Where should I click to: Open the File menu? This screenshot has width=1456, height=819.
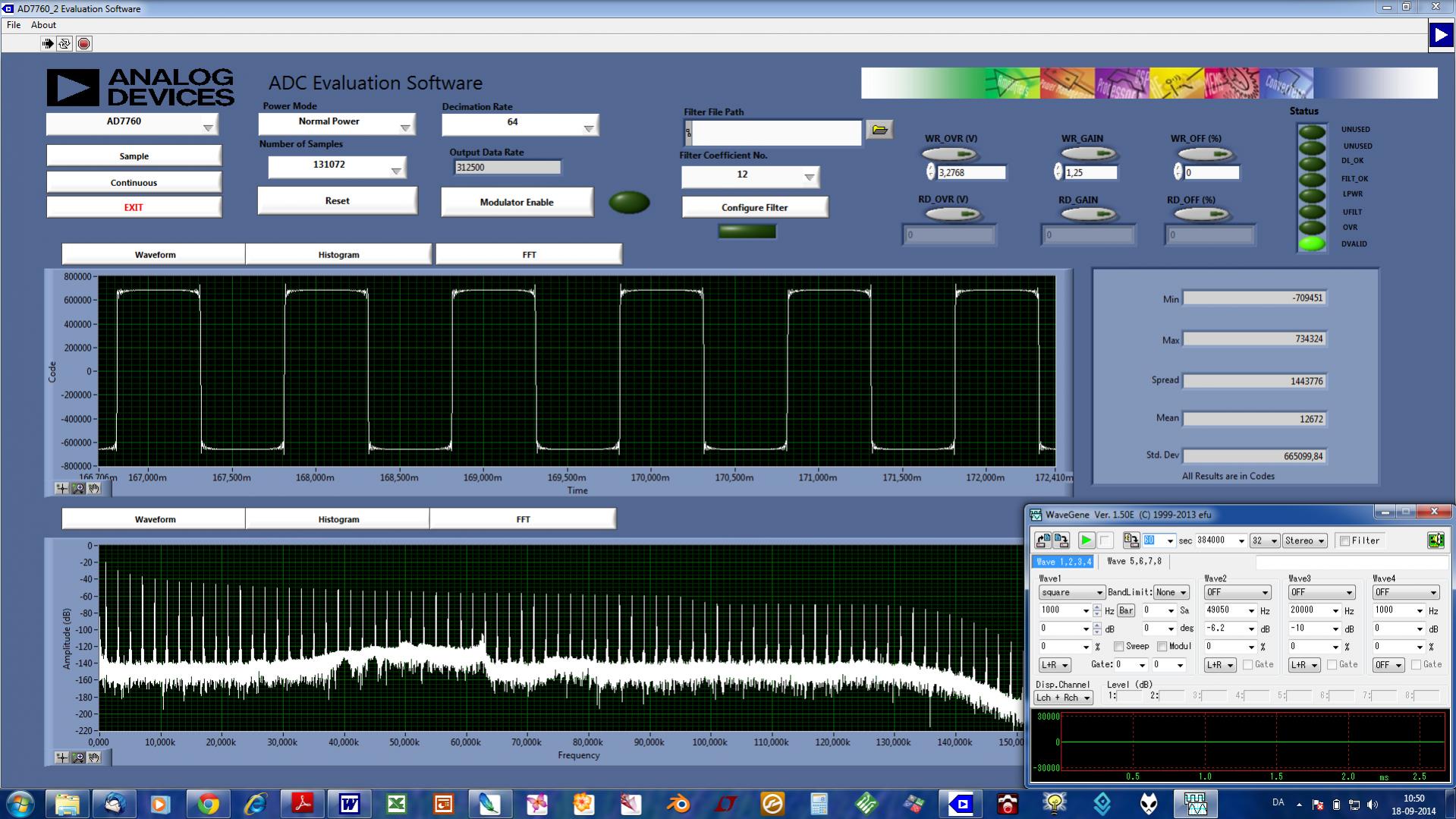click(x=14, y=25)
